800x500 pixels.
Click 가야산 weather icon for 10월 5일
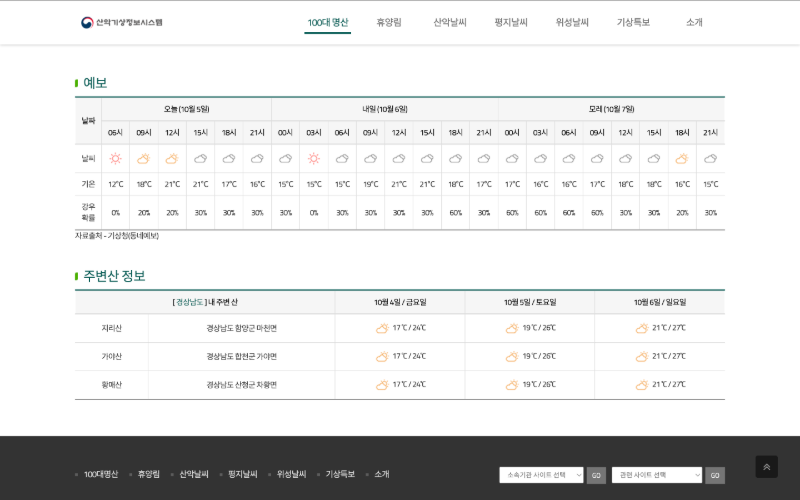coord(512,356)
